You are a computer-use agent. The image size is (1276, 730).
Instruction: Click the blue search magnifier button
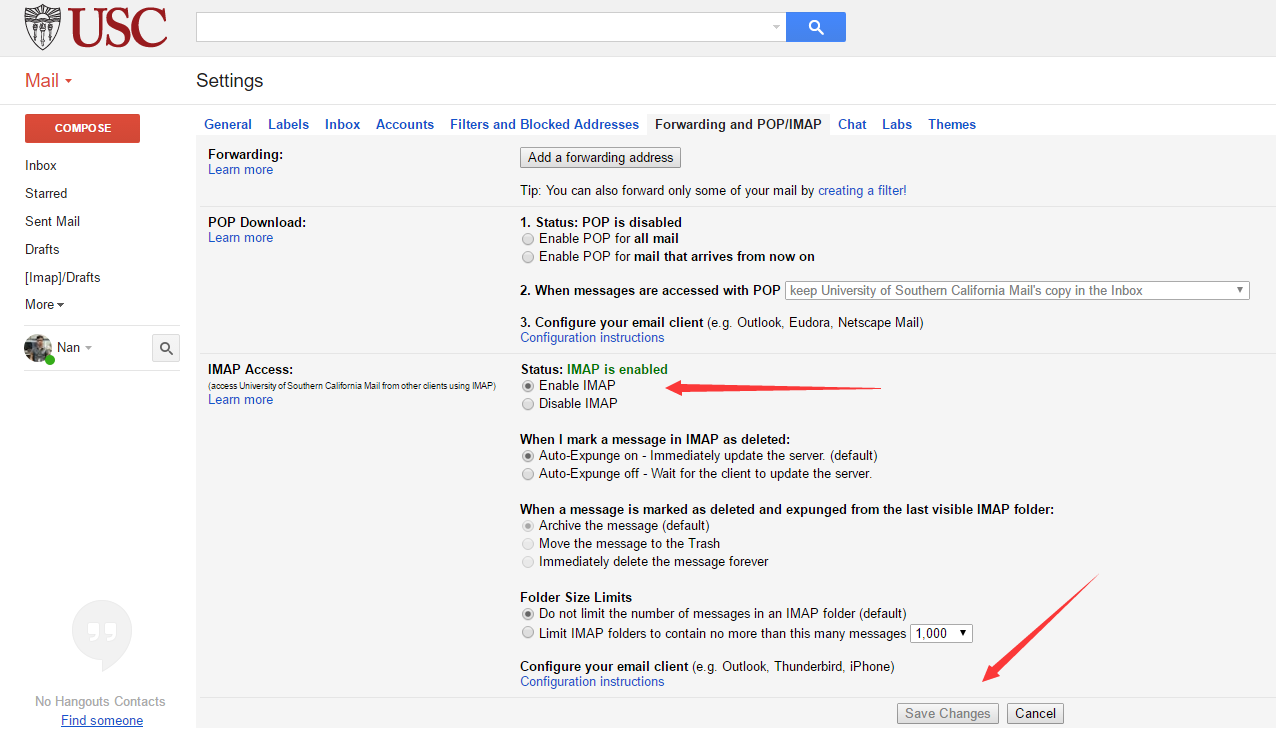point(816,27)
